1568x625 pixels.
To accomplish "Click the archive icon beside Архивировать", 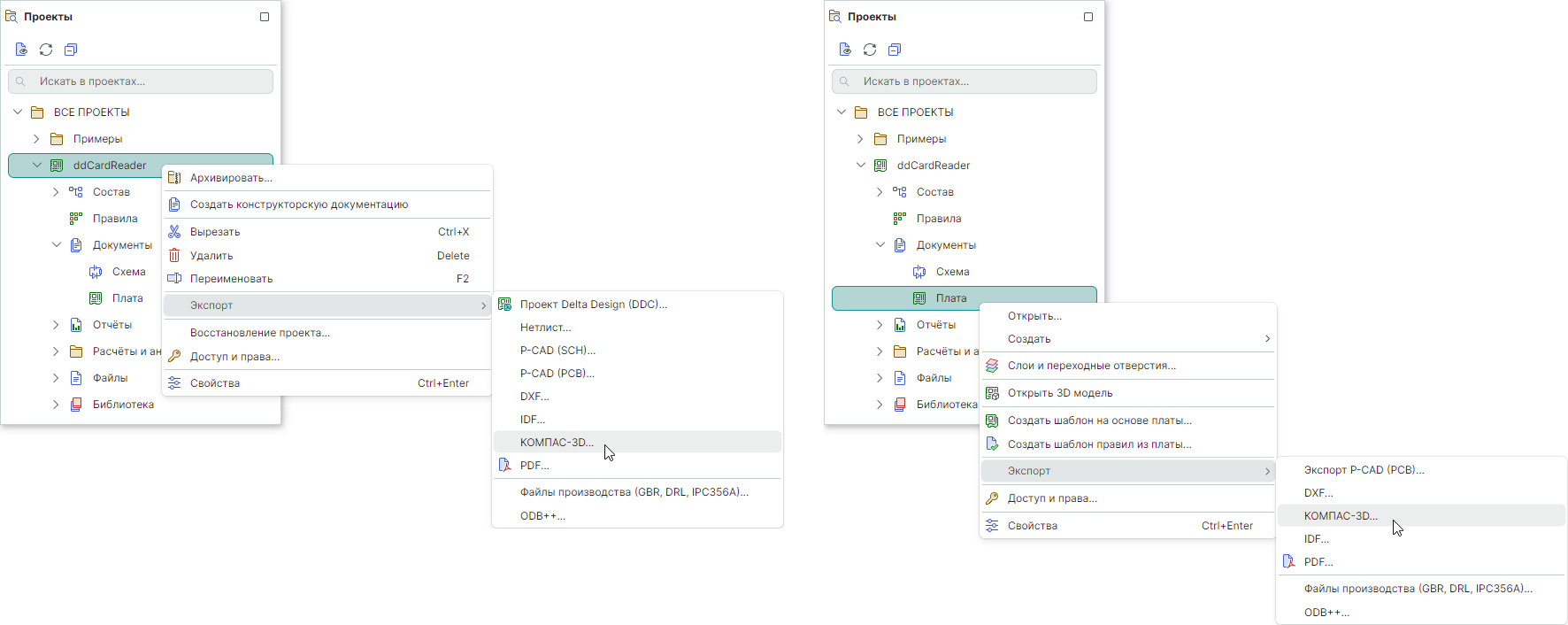I will point(174,178).
